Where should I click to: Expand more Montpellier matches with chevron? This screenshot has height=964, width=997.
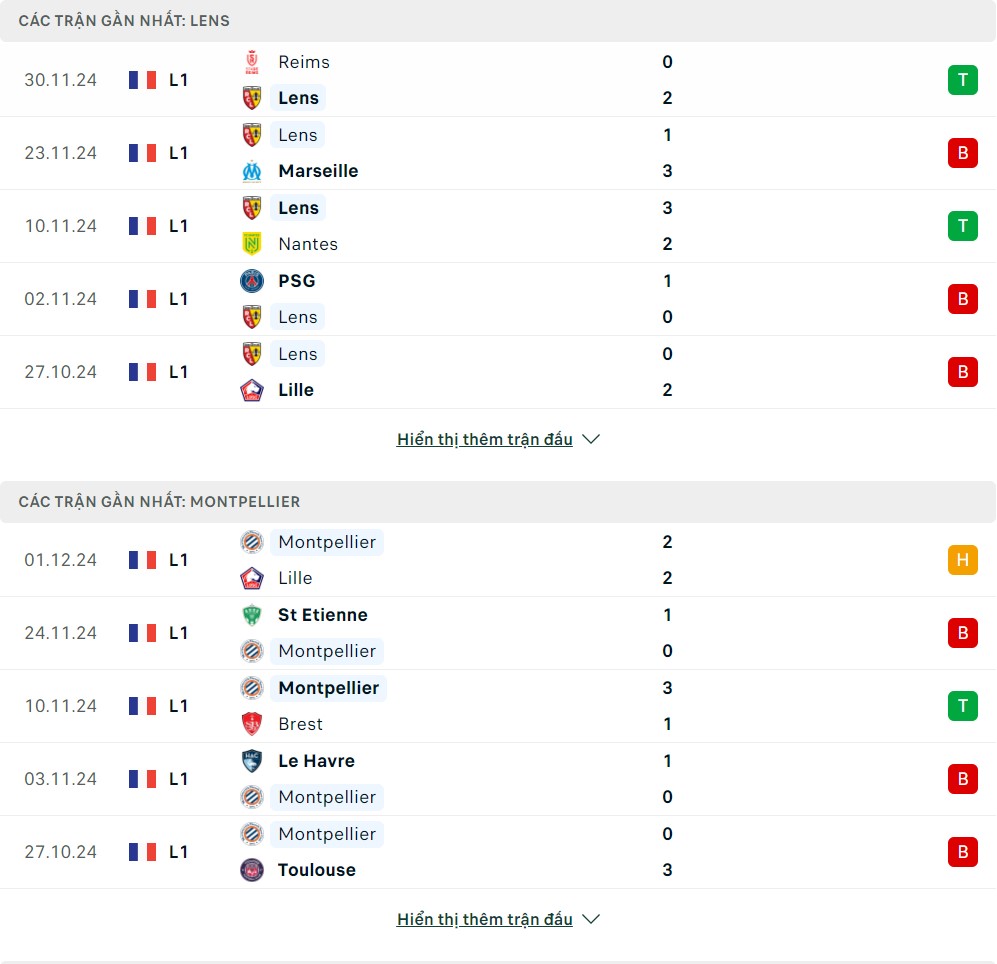pyautogui.click(x=591, y=919)
